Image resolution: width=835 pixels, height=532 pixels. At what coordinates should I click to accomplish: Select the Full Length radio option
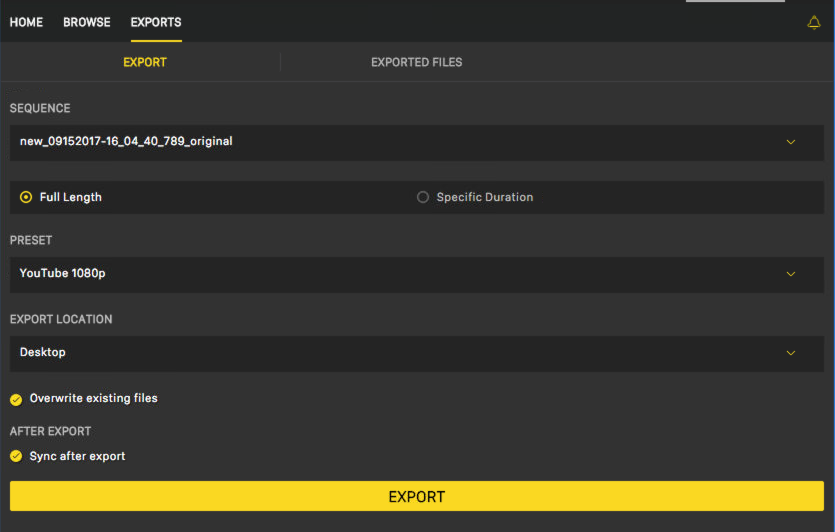(x=26, y=197)
